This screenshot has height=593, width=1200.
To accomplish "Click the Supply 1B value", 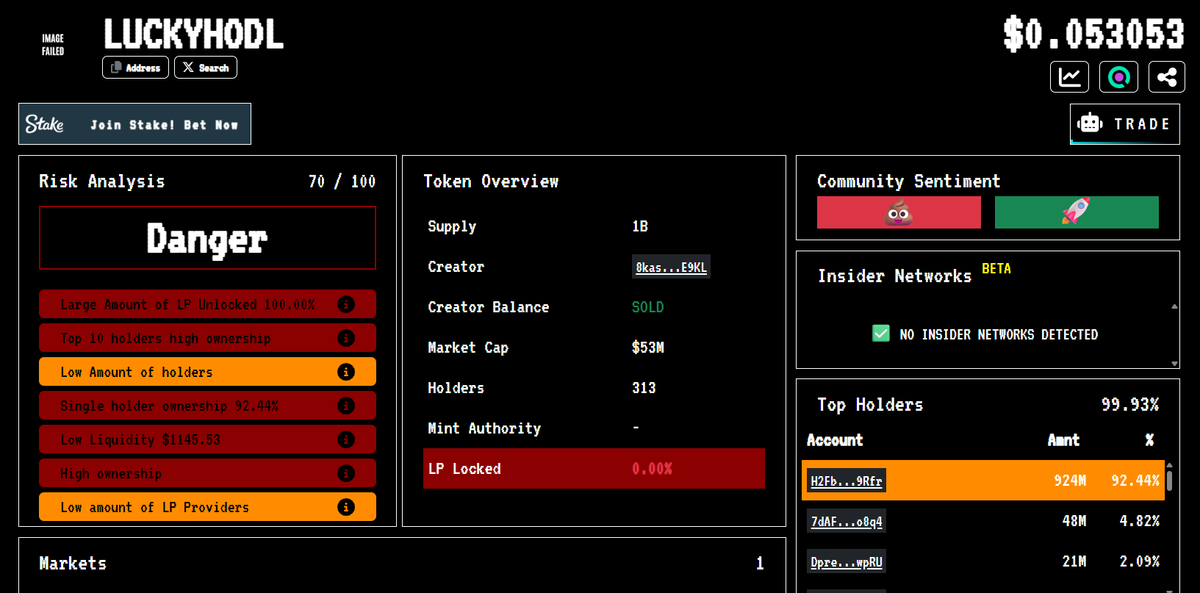I will pyautogui.click(x=640, y=226).
